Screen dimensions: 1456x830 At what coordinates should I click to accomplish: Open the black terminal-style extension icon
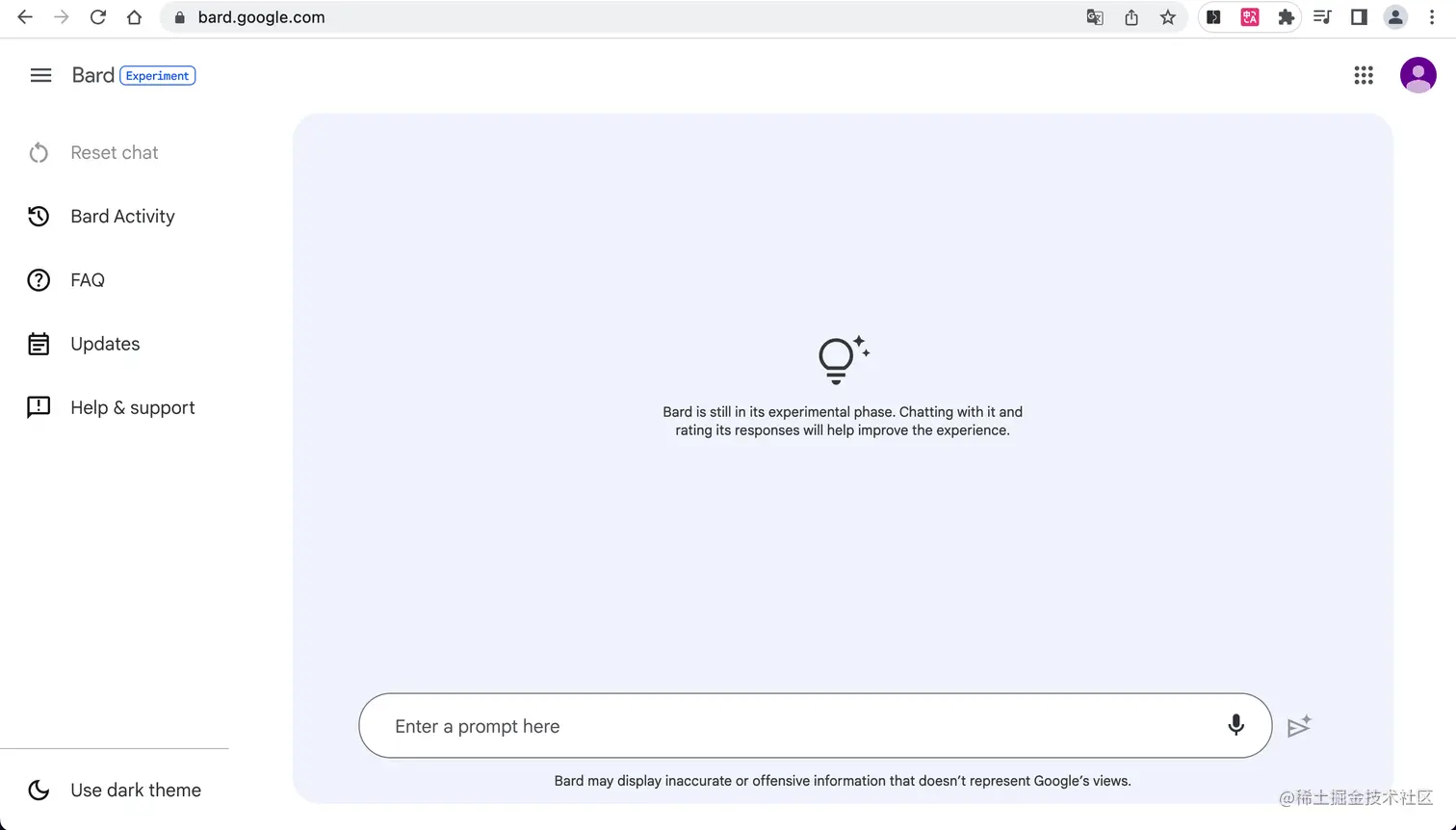[x=1213, y=17]
